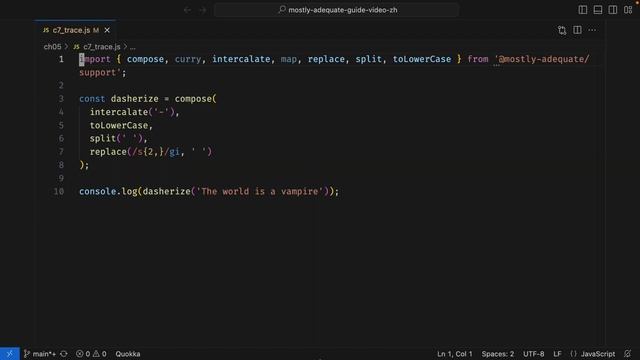Image resolution: width=640 pixels, height=360 pixels.
Task: Click line number 5 in gutter
Action: pyautogui.click(x=61, y=125)
